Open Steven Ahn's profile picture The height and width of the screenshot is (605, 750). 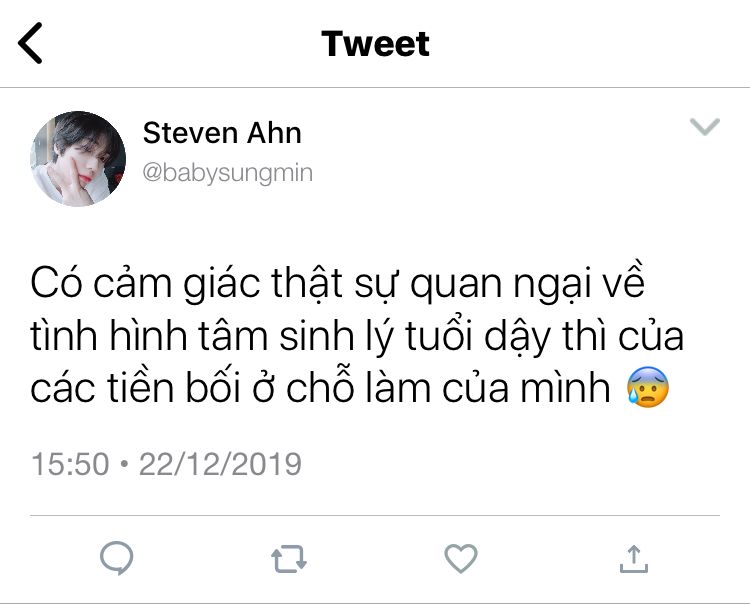click(x=78, y=159)
